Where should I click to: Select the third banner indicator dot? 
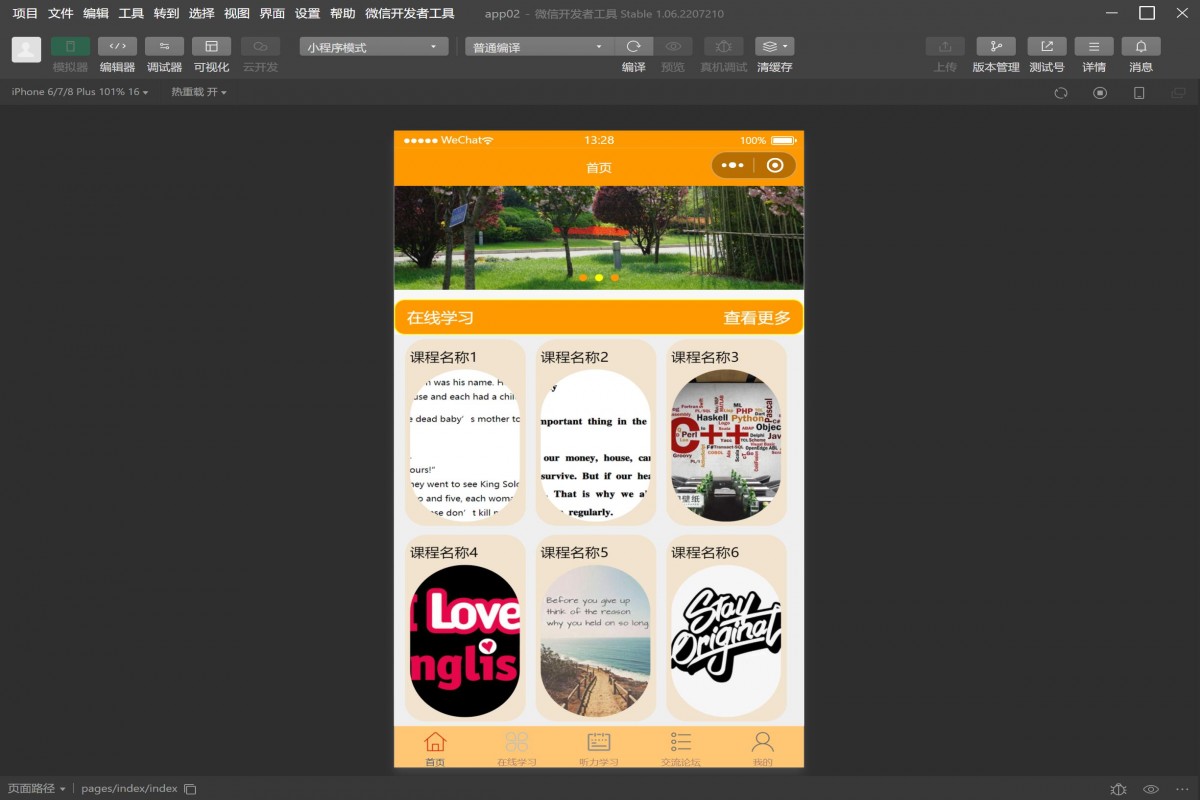615,277
